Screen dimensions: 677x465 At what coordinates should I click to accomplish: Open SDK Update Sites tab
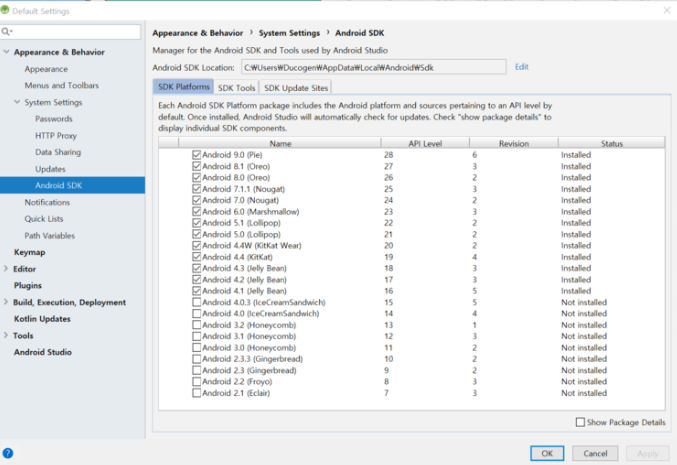click(296, 88)
